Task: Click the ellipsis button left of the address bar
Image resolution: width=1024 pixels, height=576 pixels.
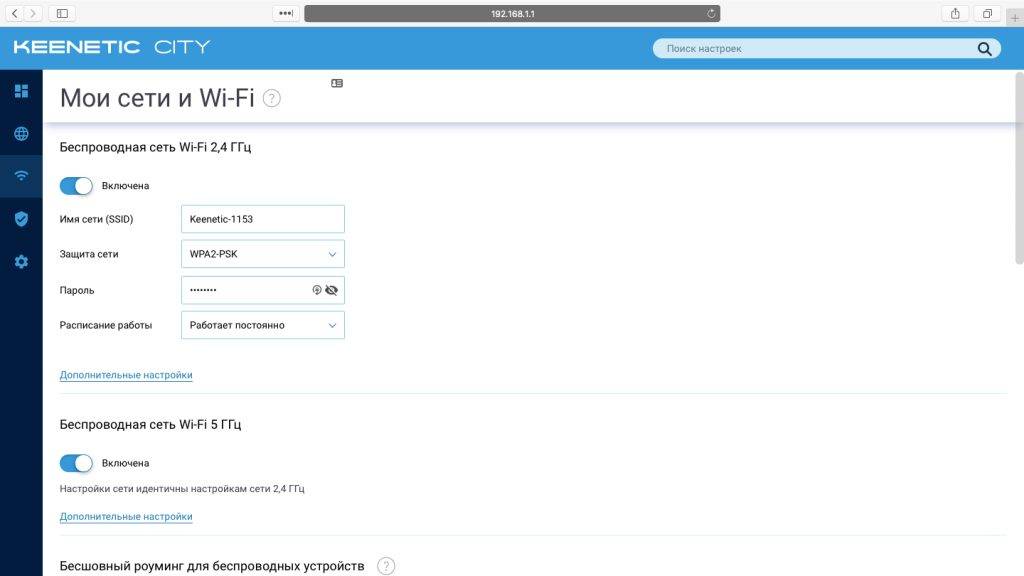Action: pos(286,13)
